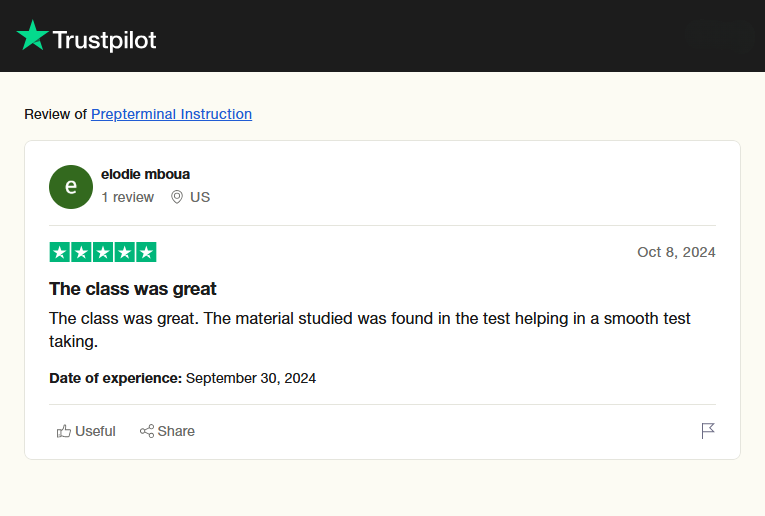Image resolution: width=765 pixels, height=516 pixels.
Task: Open the 'The class was great' review title
Action: pyautogui.click(x=133, y=289)
